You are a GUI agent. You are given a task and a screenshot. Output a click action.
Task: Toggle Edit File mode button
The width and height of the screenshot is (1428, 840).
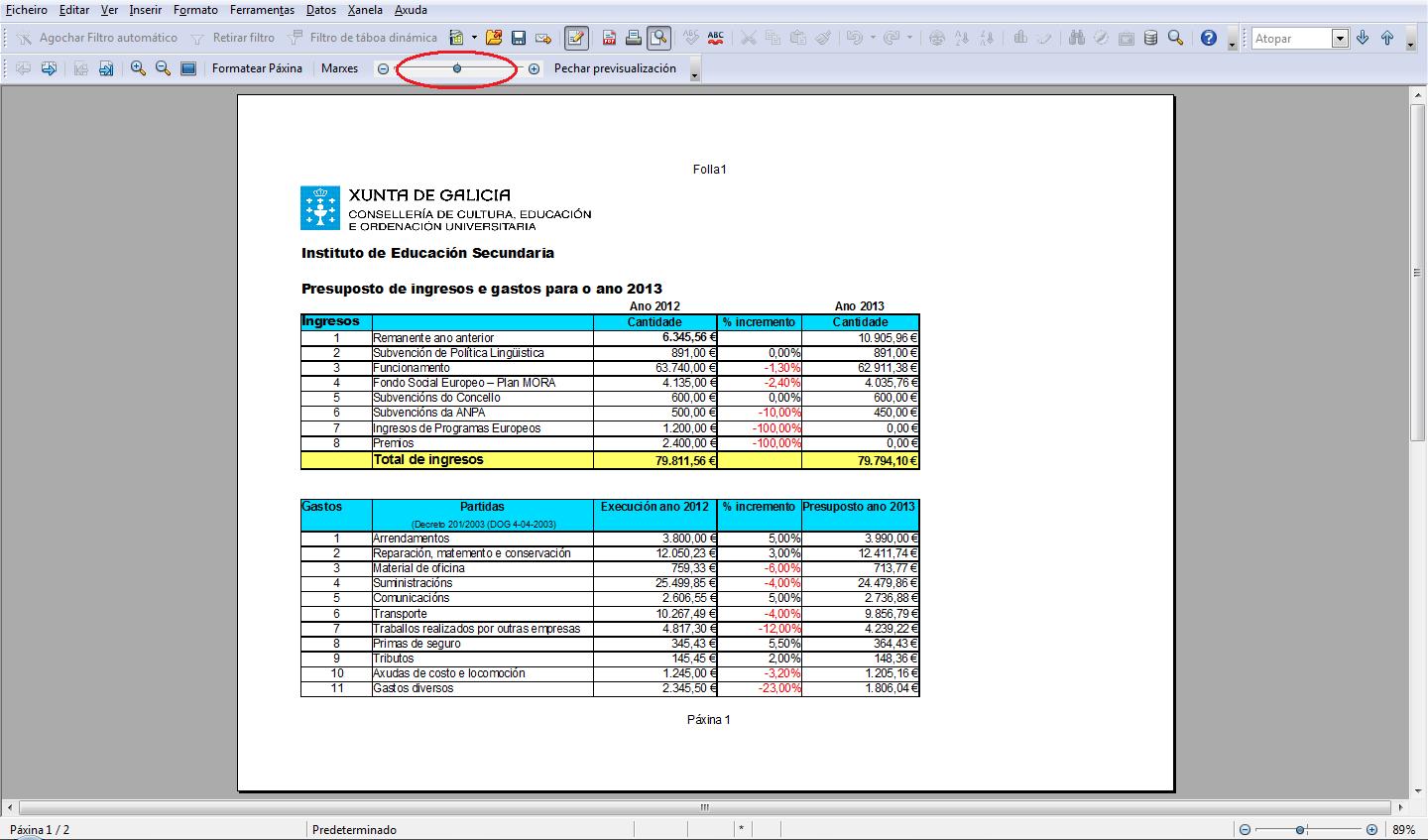(x=576, y=38)
